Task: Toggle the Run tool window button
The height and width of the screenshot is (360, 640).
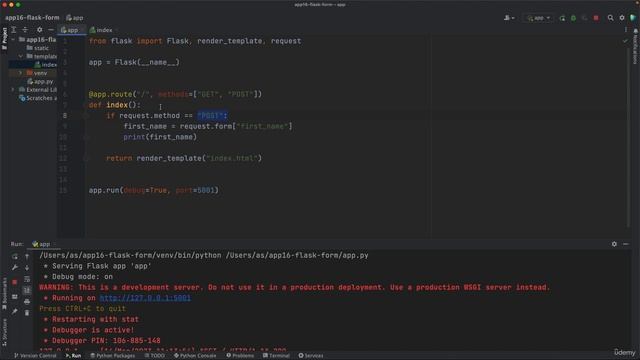Action: coord(73,356)
